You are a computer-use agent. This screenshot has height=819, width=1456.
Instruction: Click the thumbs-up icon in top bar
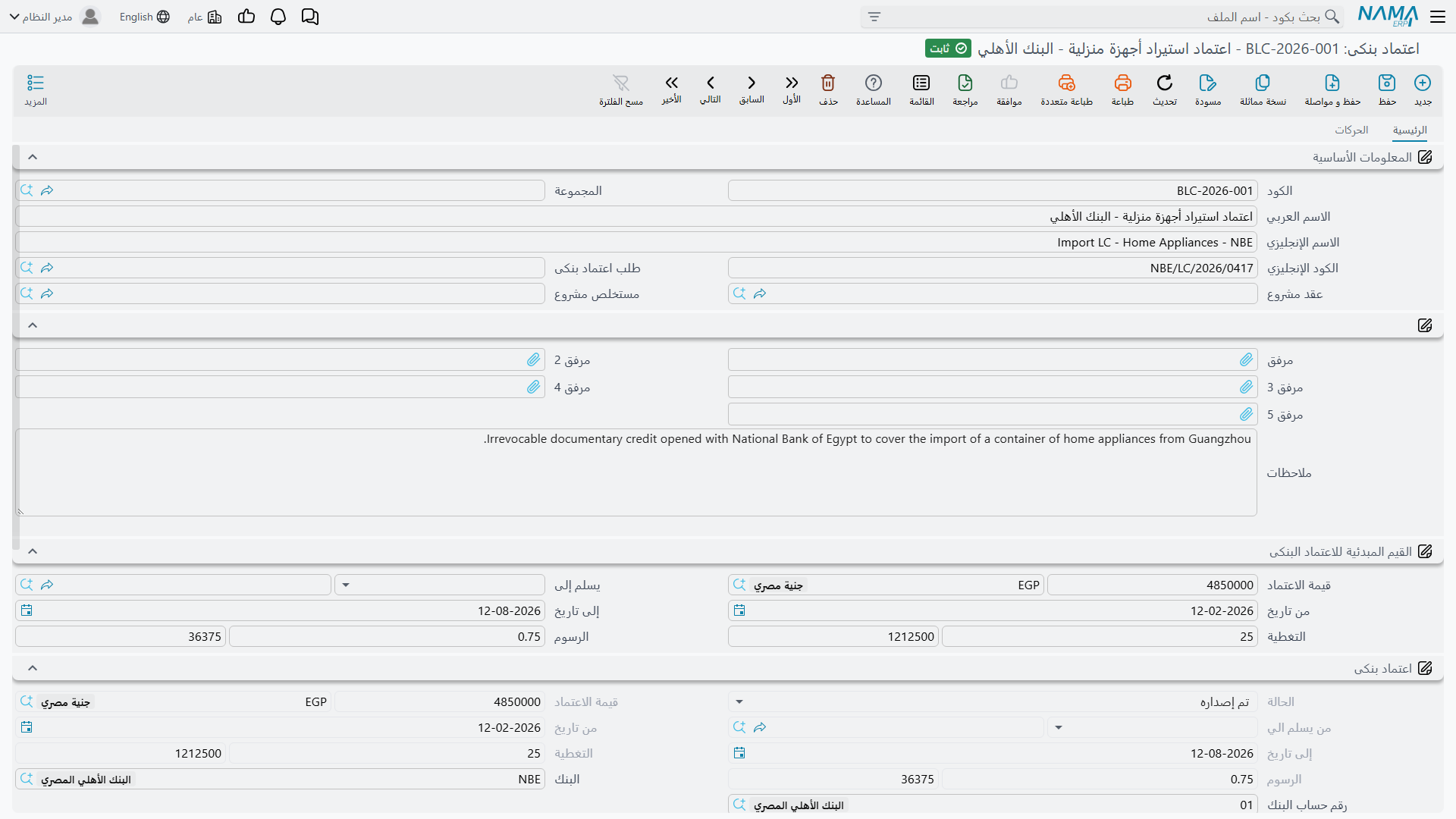coord(246,17)
